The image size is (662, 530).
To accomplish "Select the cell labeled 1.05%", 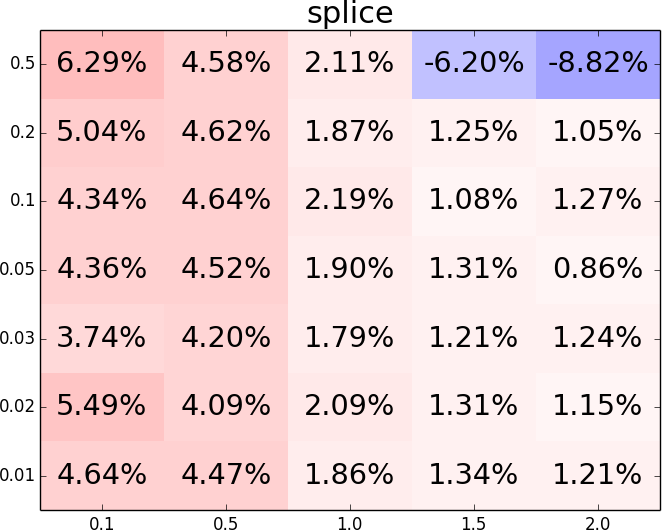I will (x=598, y=132).
